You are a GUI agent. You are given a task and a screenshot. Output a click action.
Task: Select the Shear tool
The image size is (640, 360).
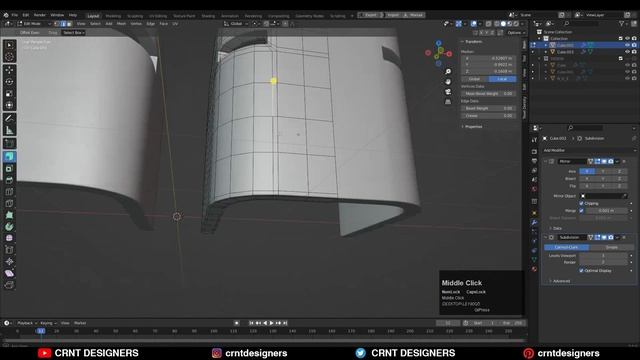coord(9,273)
